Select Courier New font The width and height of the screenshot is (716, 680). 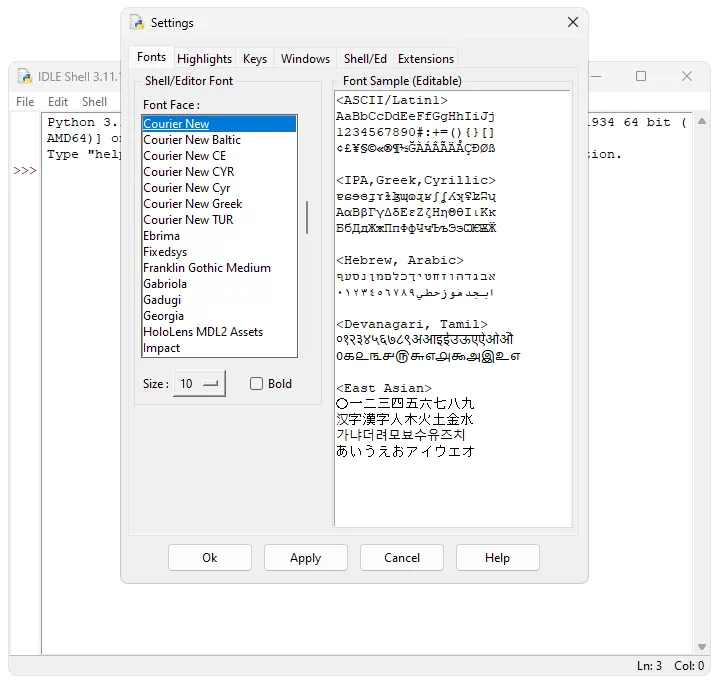(x=219, y=124)
